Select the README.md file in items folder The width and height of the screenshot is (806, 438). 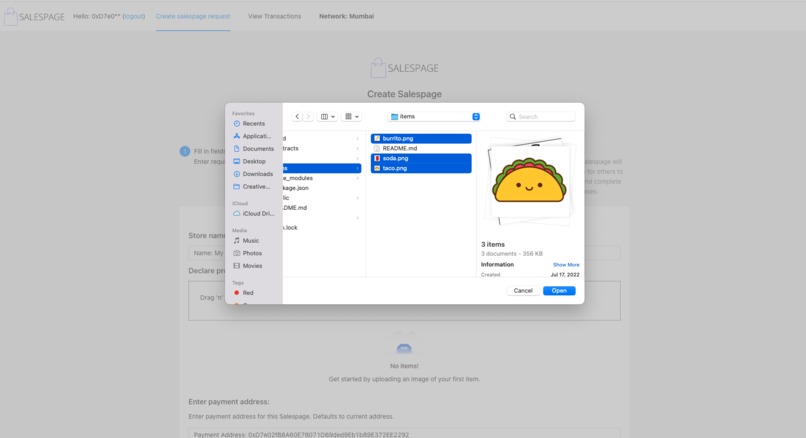(x=421, y=148)
